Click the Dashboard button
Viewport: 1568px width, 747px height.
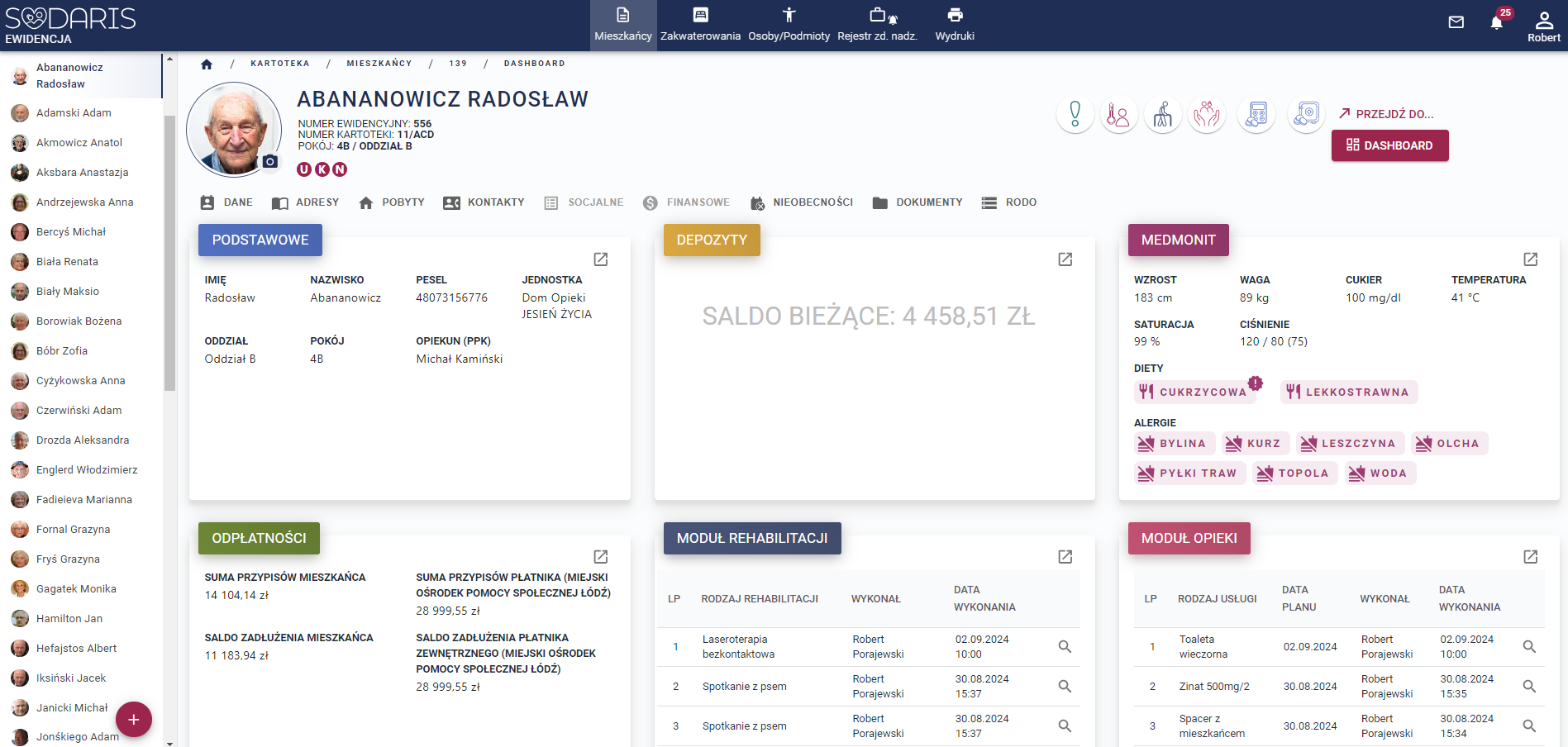tap(1389, 145)
